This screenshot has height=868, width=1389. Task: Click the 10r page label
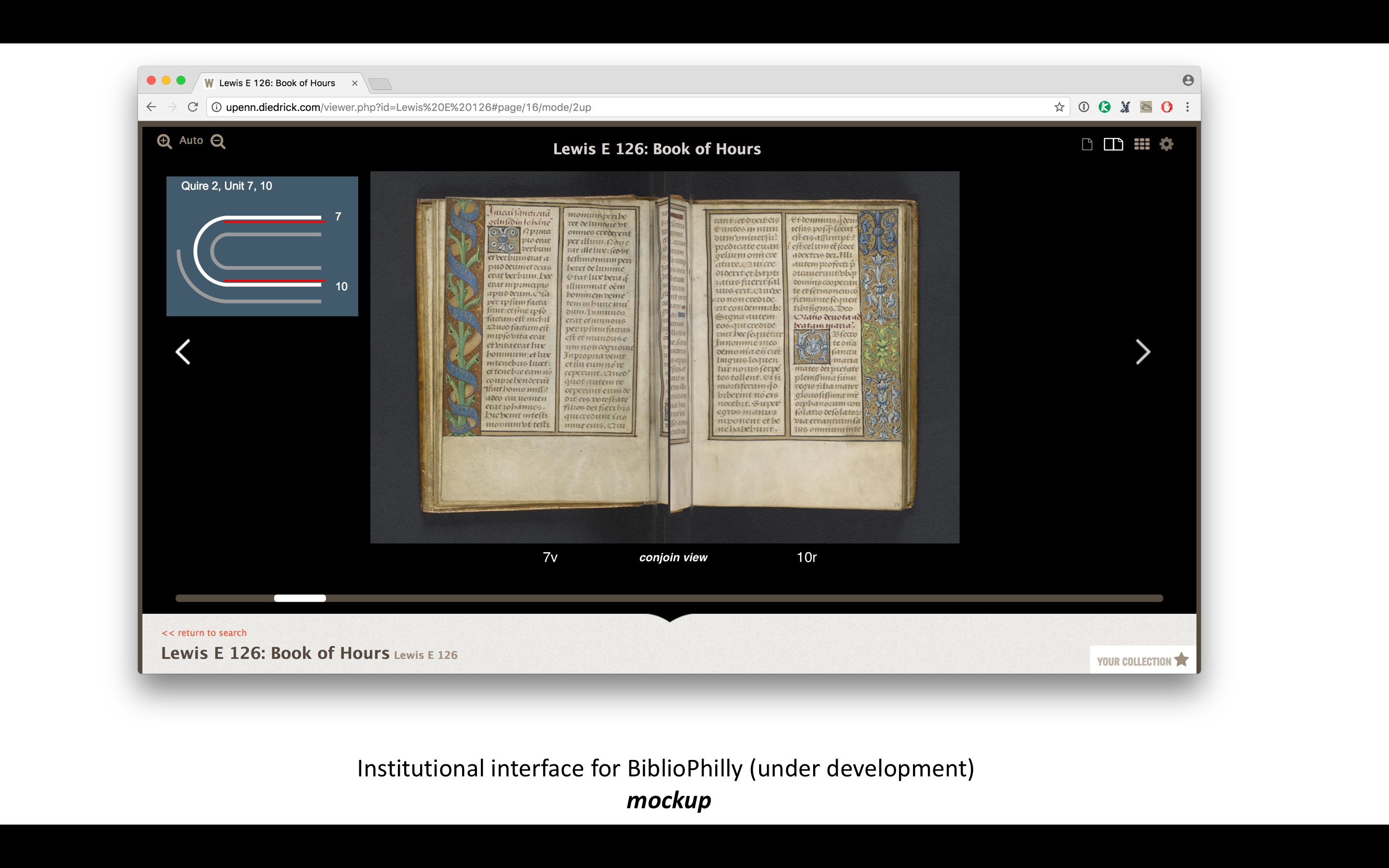pos(806,557)
